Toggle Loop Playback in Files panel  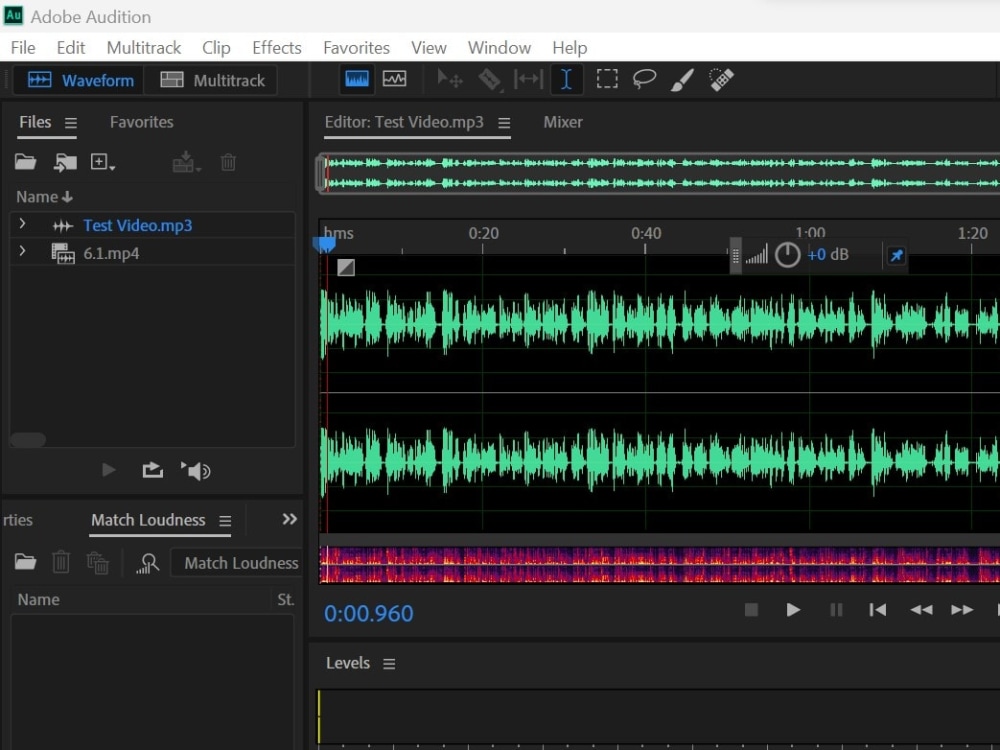(x=152, y=471)
